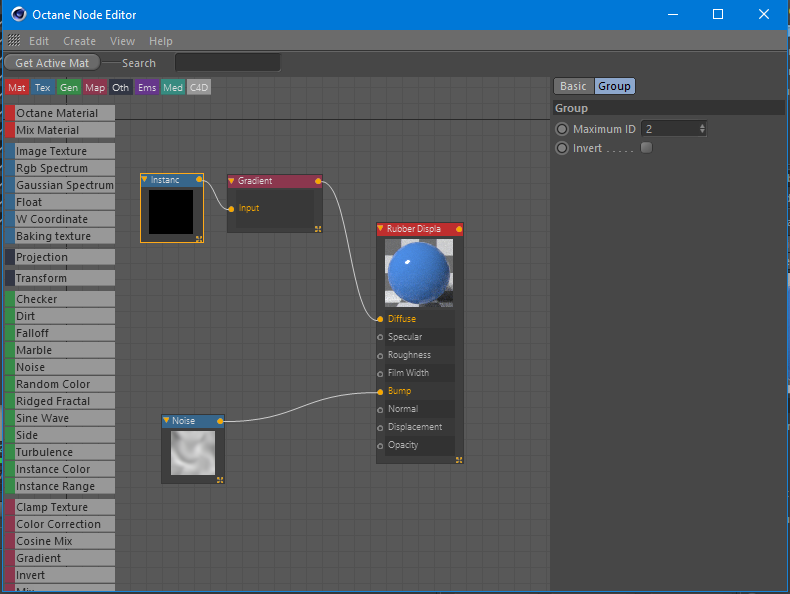Screen dimensions: 790x594
Task: Click the Maximum ID animation radio dot
Action: [562, 129]
